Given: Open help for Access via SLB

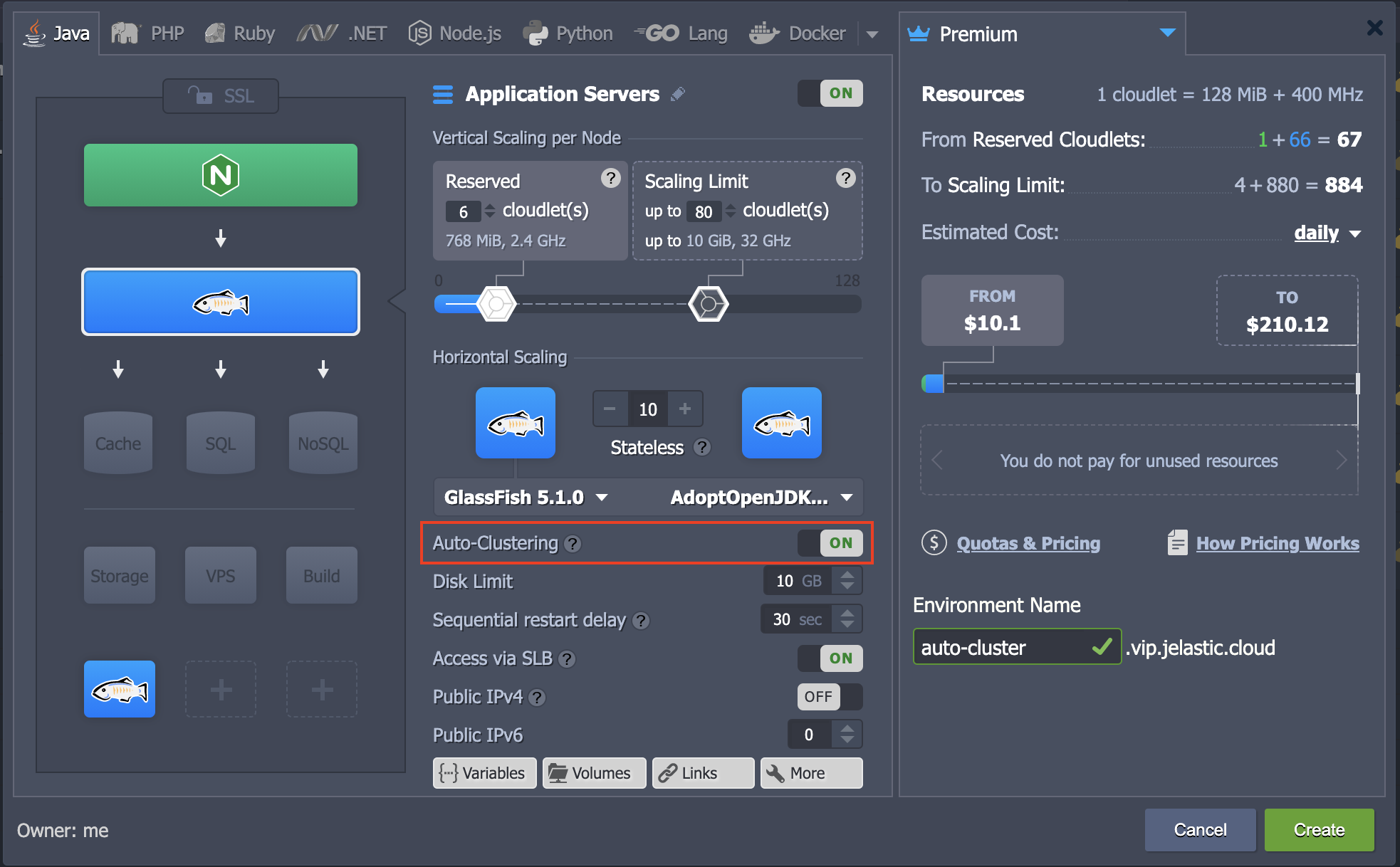Looking at the screenshot, I should (x=567, y=659).
